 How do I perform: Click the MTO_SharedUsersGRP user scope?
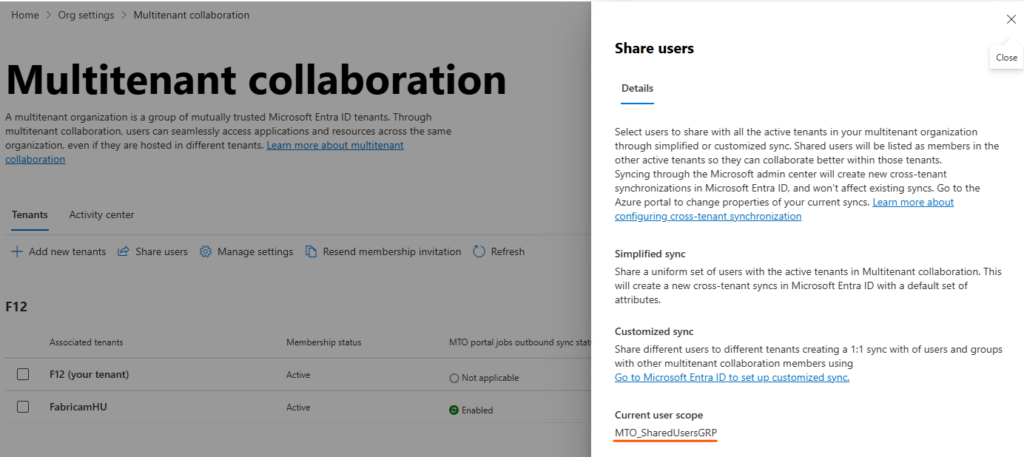[665, 432]
